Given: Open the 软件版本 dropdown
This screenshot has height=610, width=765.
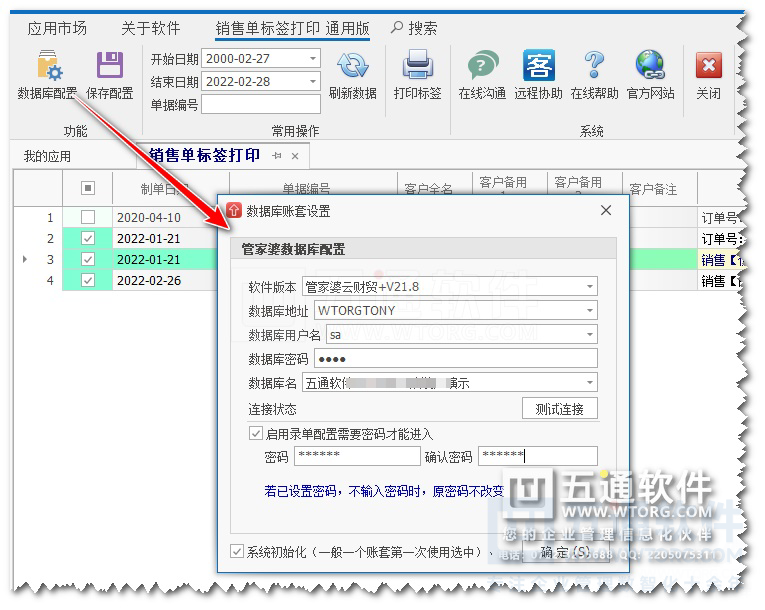Looking at the screenshot, I should [x=590, y=286].
